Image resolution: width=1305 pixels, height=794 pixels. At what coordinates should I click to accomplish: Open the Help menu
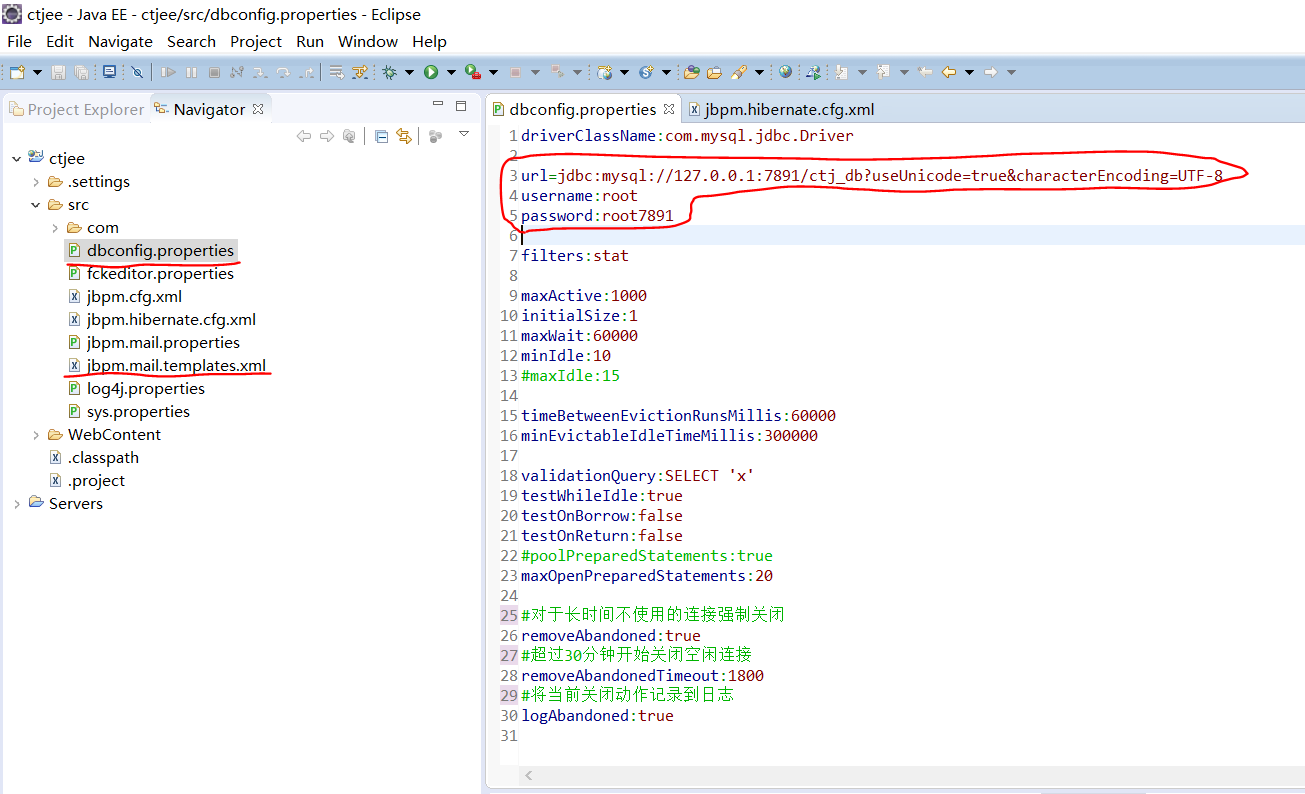click(429, 41)
